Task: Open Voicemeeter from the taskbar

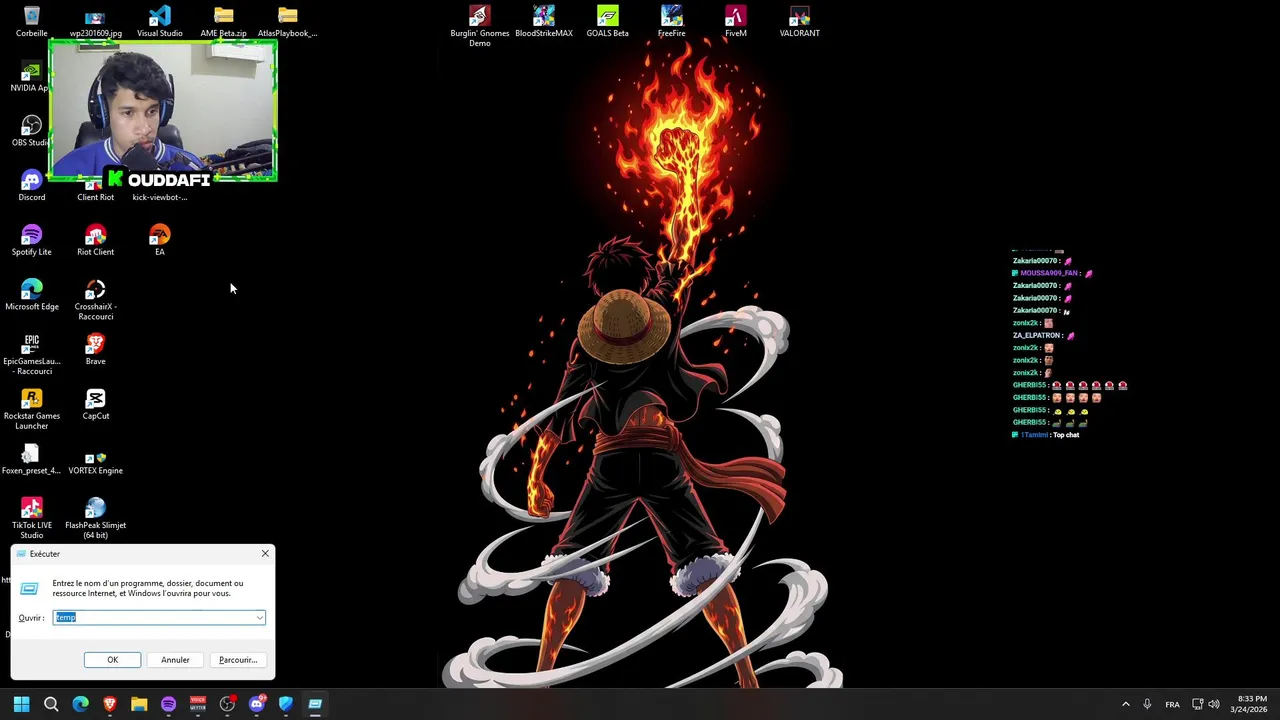Action: (x=198, y=704)
